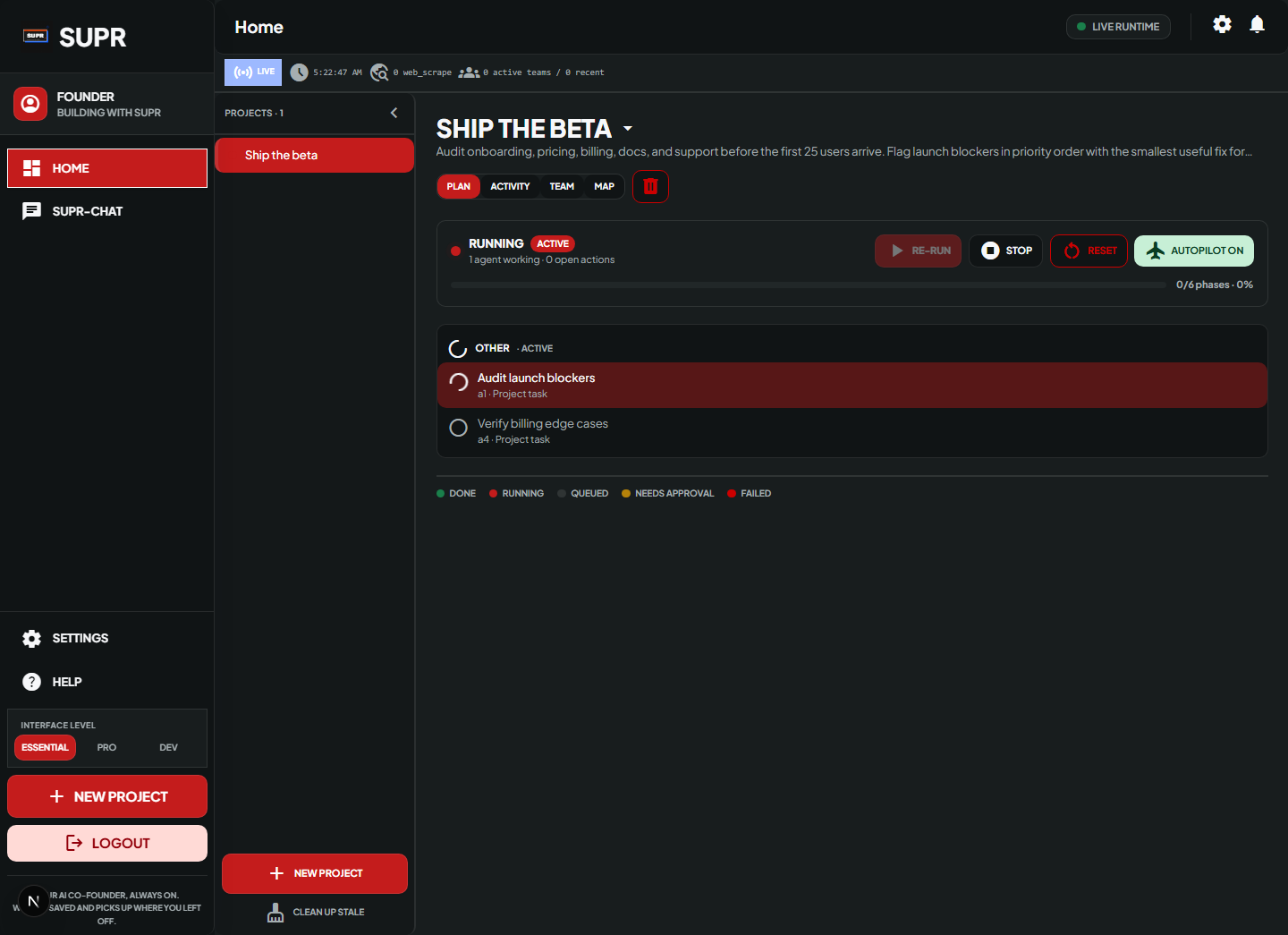Click the Clean Up Stale broom icon

[x=275, y=913]
